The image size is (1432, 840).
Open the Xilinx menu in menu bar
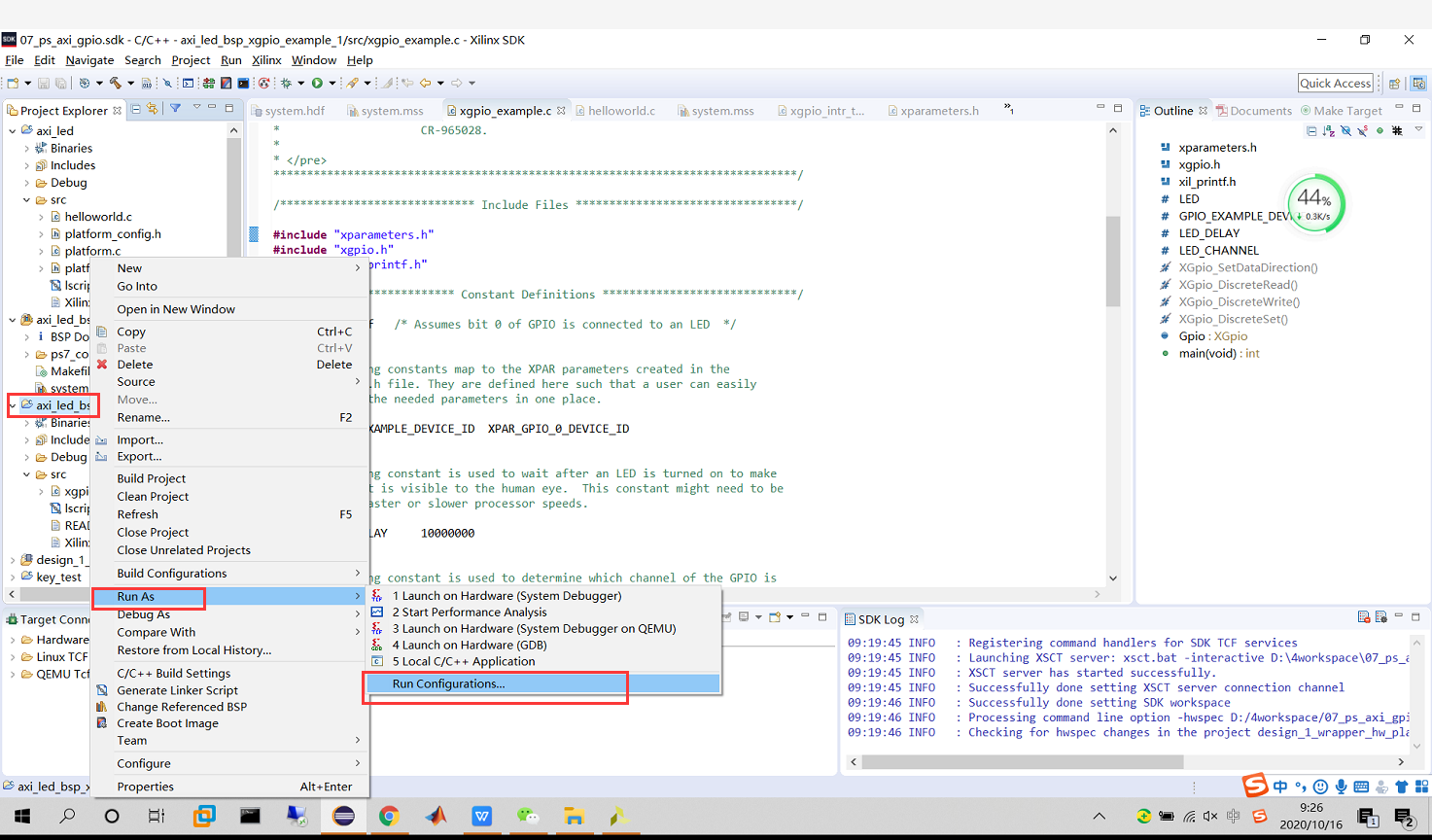pyautogui.click(x=266, y=60)
